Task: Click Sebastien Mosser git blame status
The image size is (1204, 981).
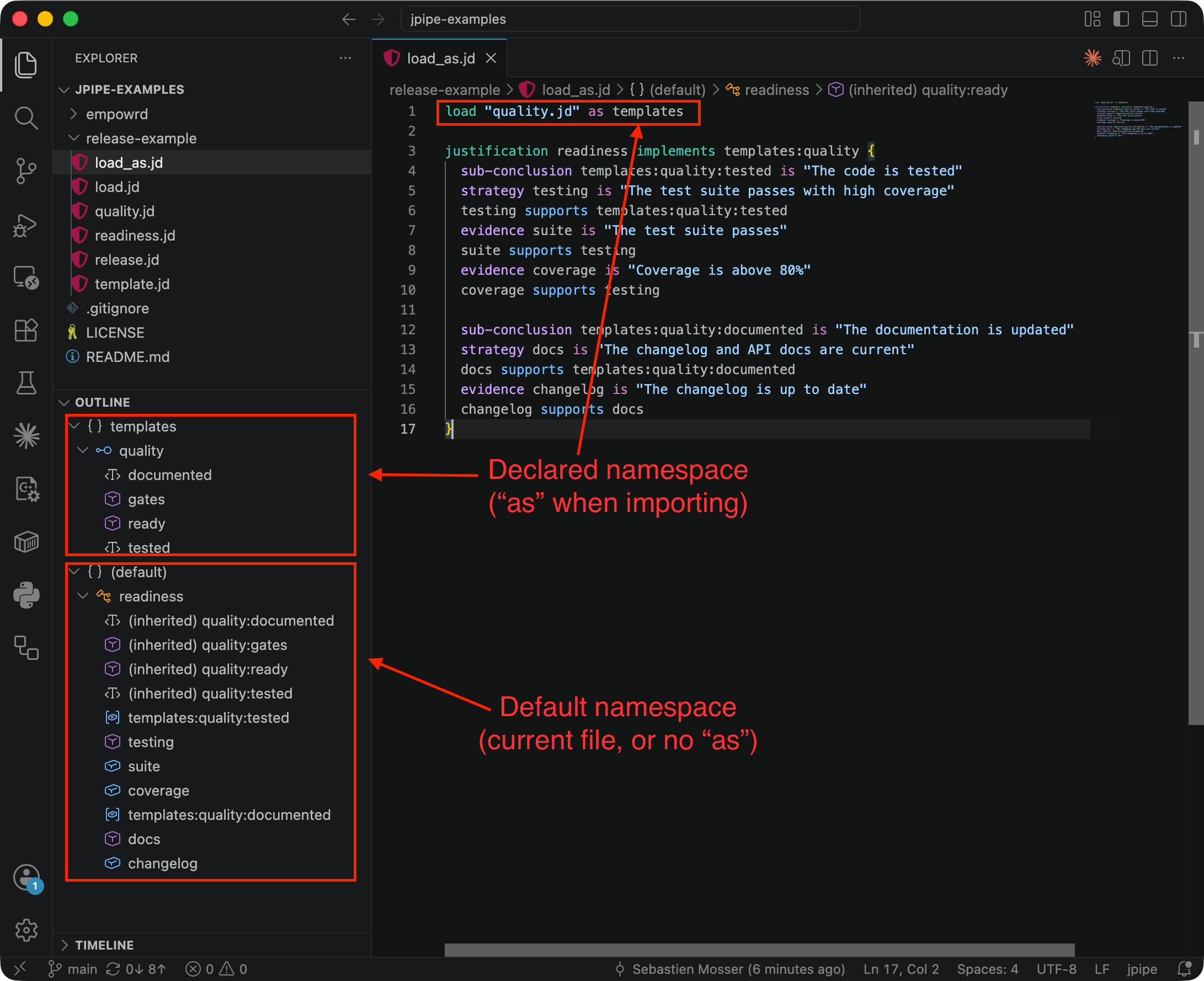Action: point(729,968)
